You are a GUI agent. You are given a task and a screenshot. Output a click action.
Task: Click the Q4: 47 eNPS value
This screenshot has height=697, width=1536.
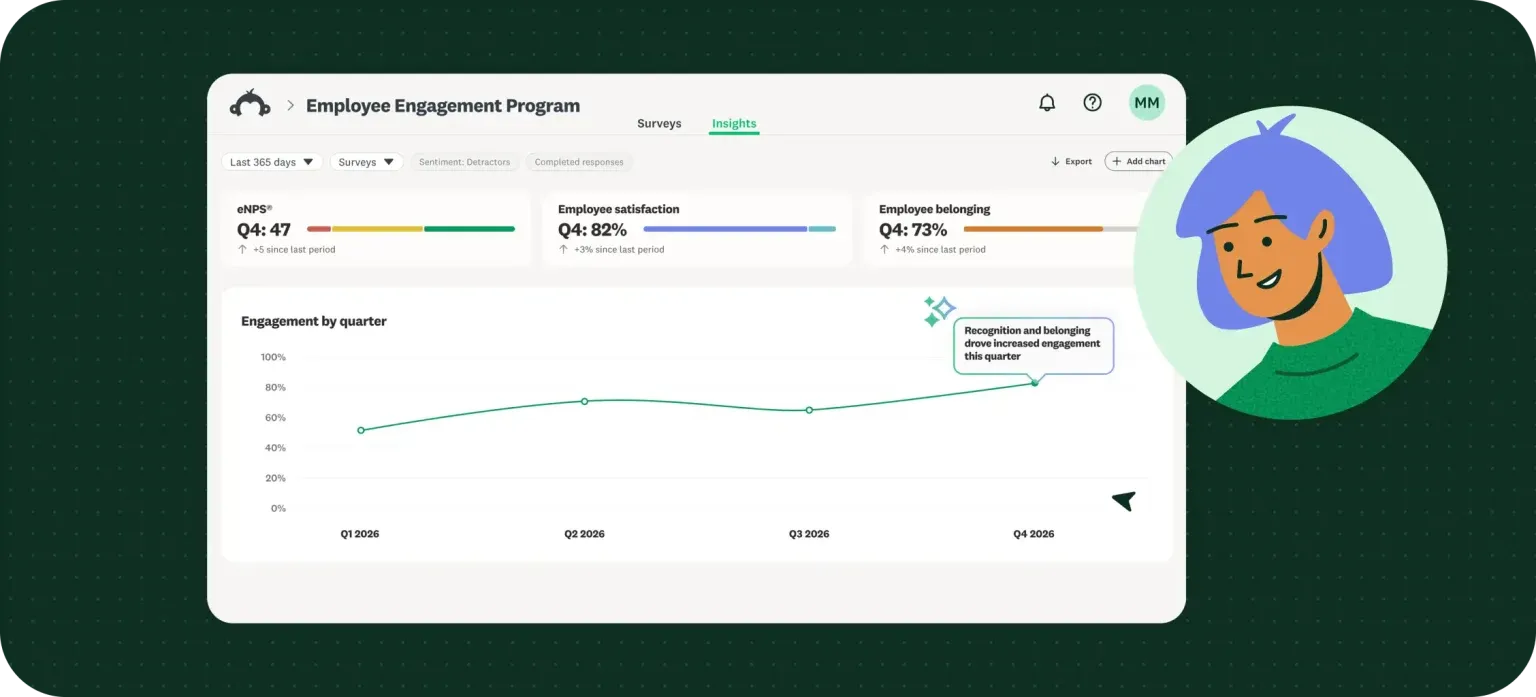click(264, 229)
